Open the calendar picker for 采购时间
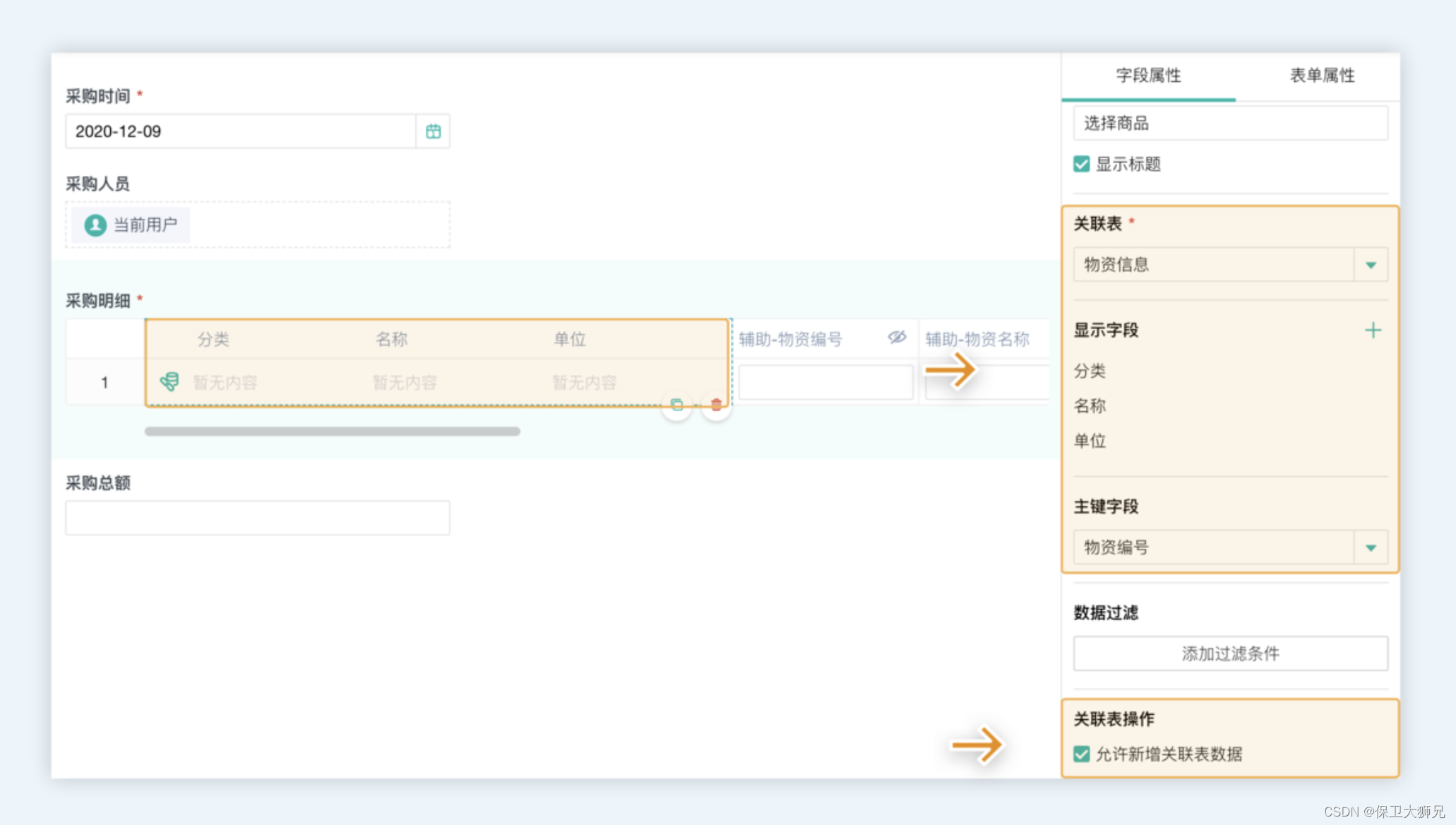 [x=433, y=131]
